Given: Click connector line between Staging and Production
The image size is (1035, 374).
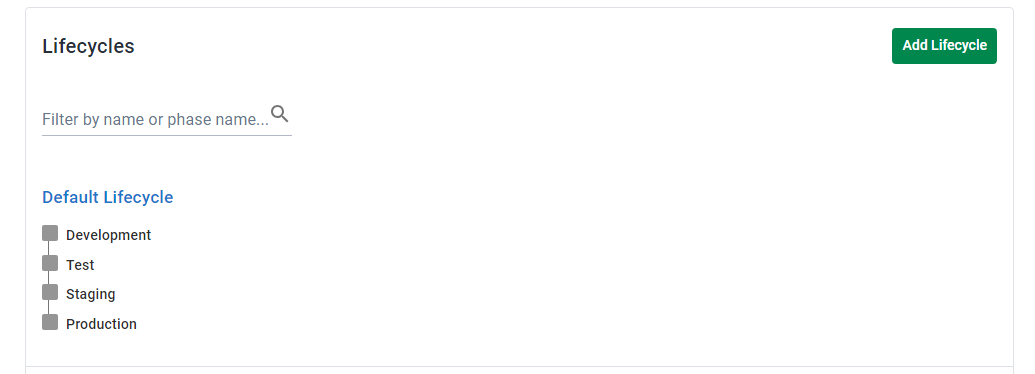Looking at the screenshot, I should (x=49, y=307).
